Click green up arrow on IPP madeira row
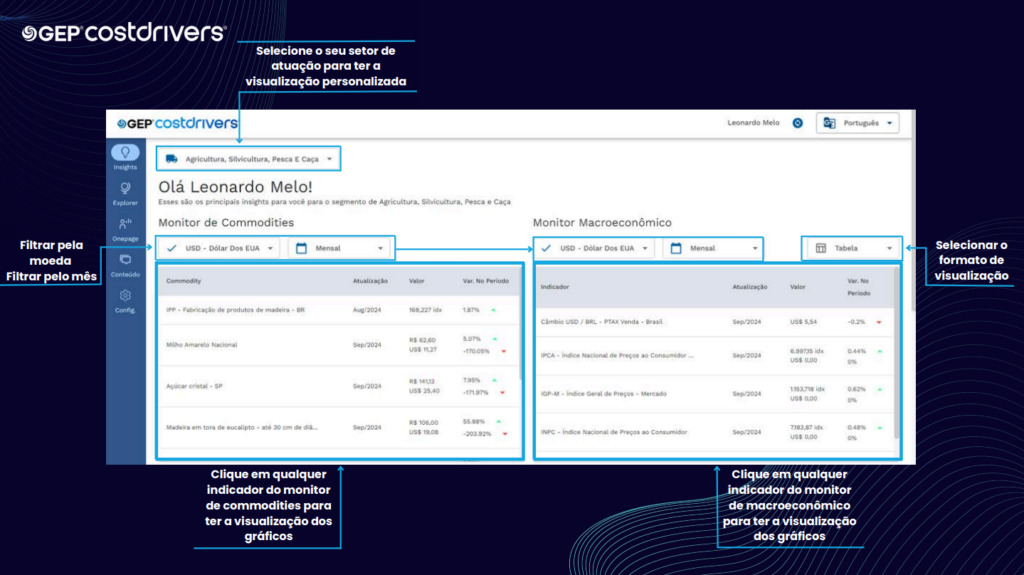1024x575 pixels. pyautogui.click(x=494, y=310)
